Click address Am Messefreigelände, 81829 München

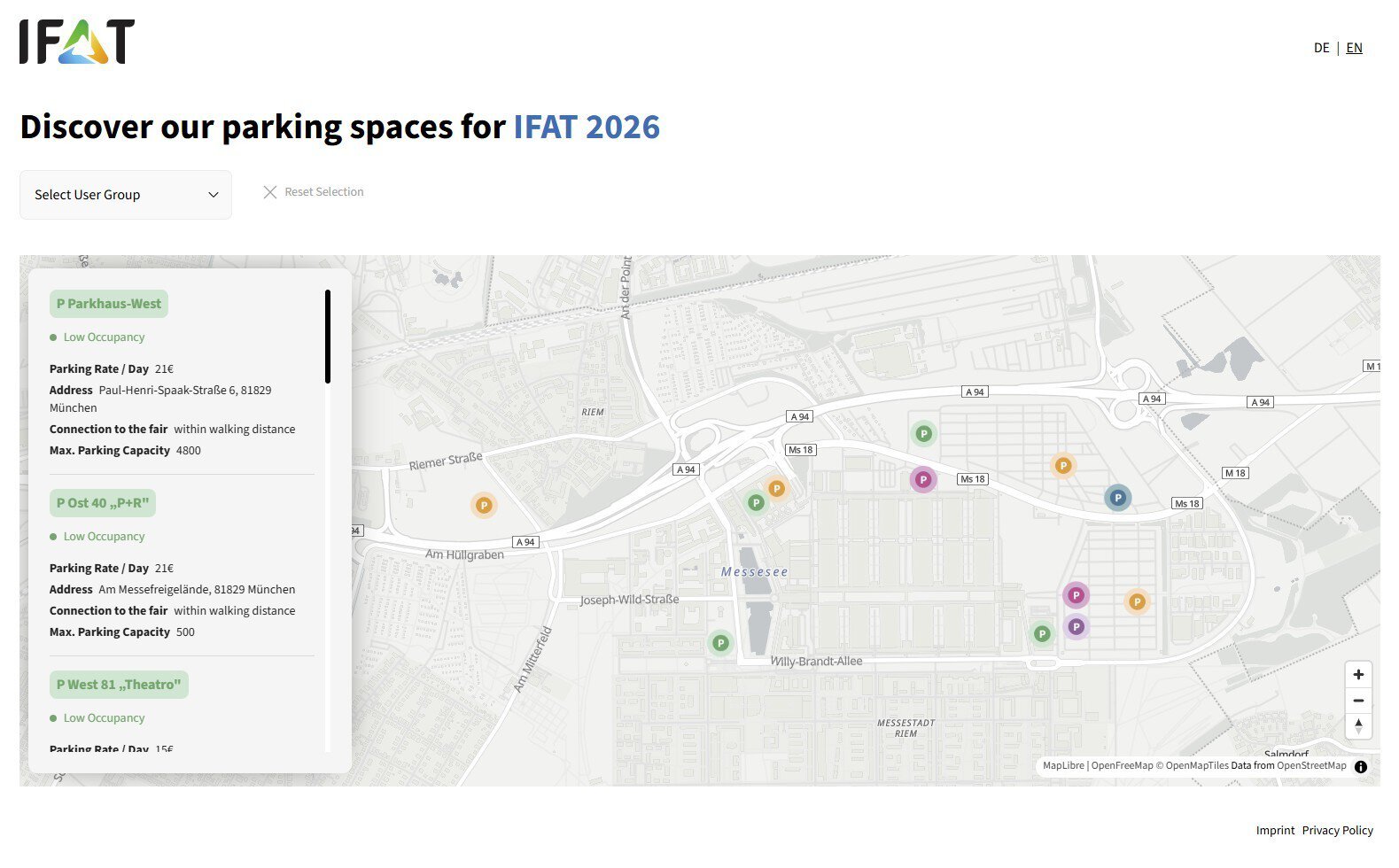197,590
